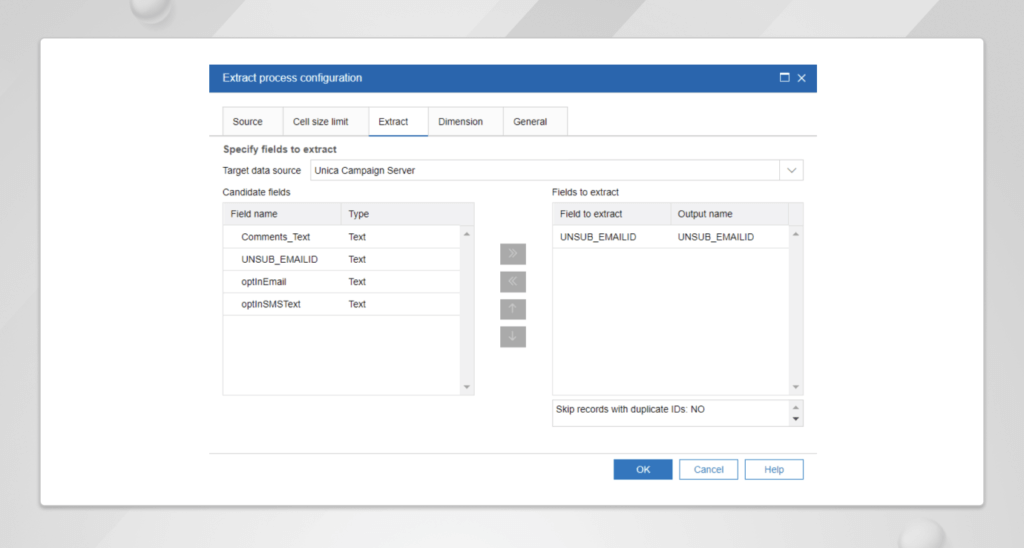Screen dimensions: 1024x548
Task: Go to the Dimension tab
Action: click(460, 122)
